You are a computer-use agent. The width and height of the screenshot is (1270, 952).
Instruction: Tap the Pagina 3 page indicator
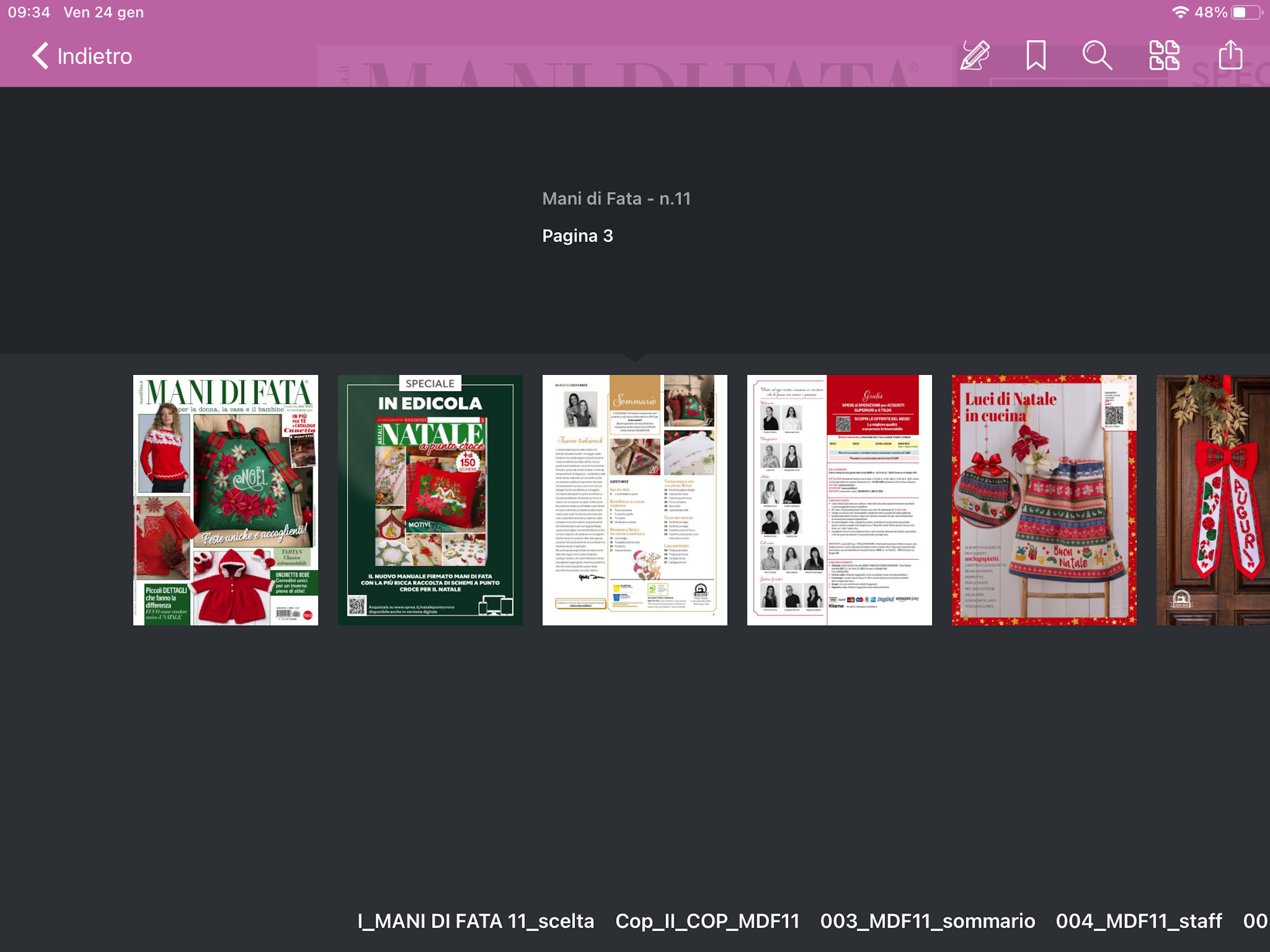tap(577, 235)
